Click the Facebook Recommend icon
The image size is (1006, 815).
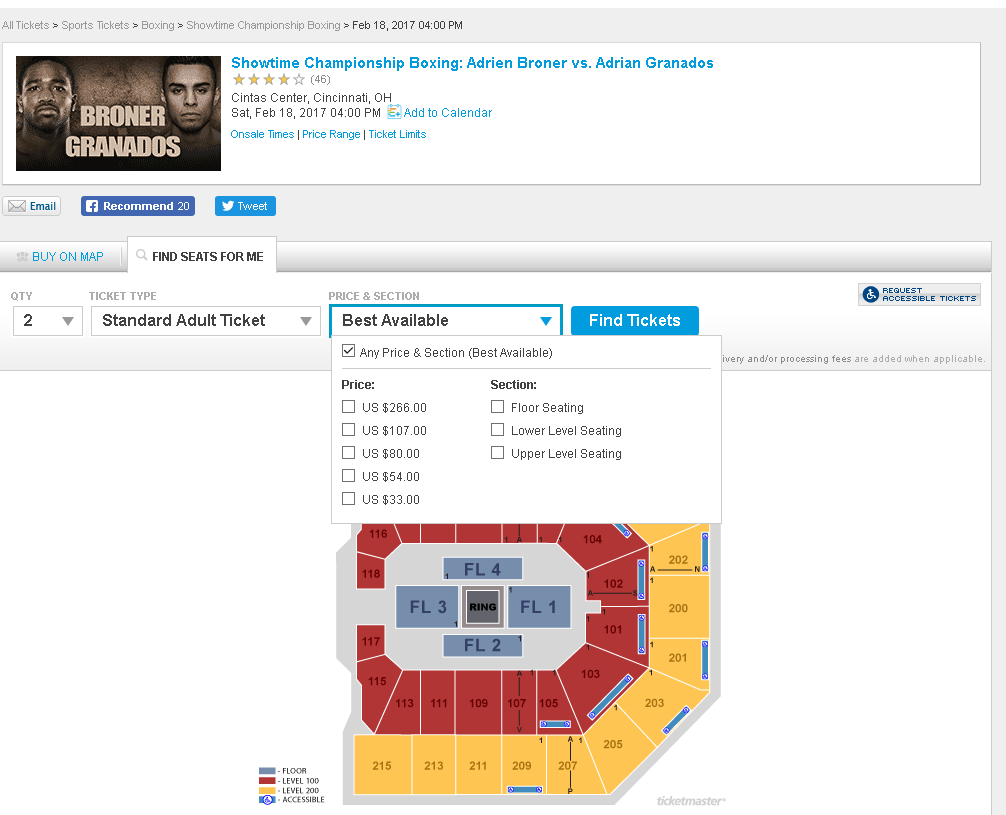[91, 207]
